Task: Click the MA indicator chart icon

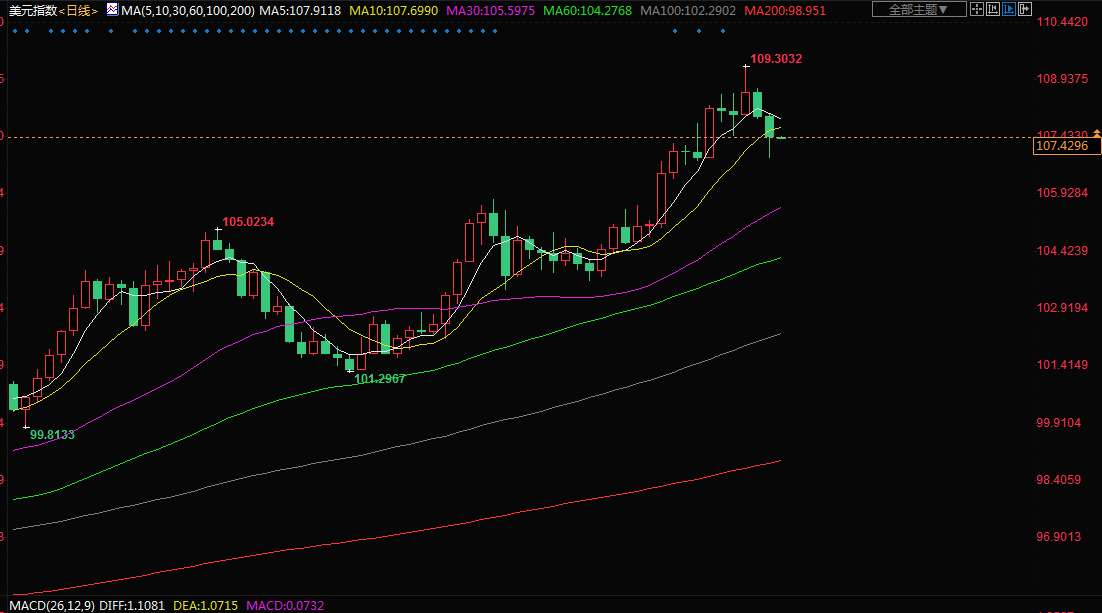Action: tap(110, 10)
